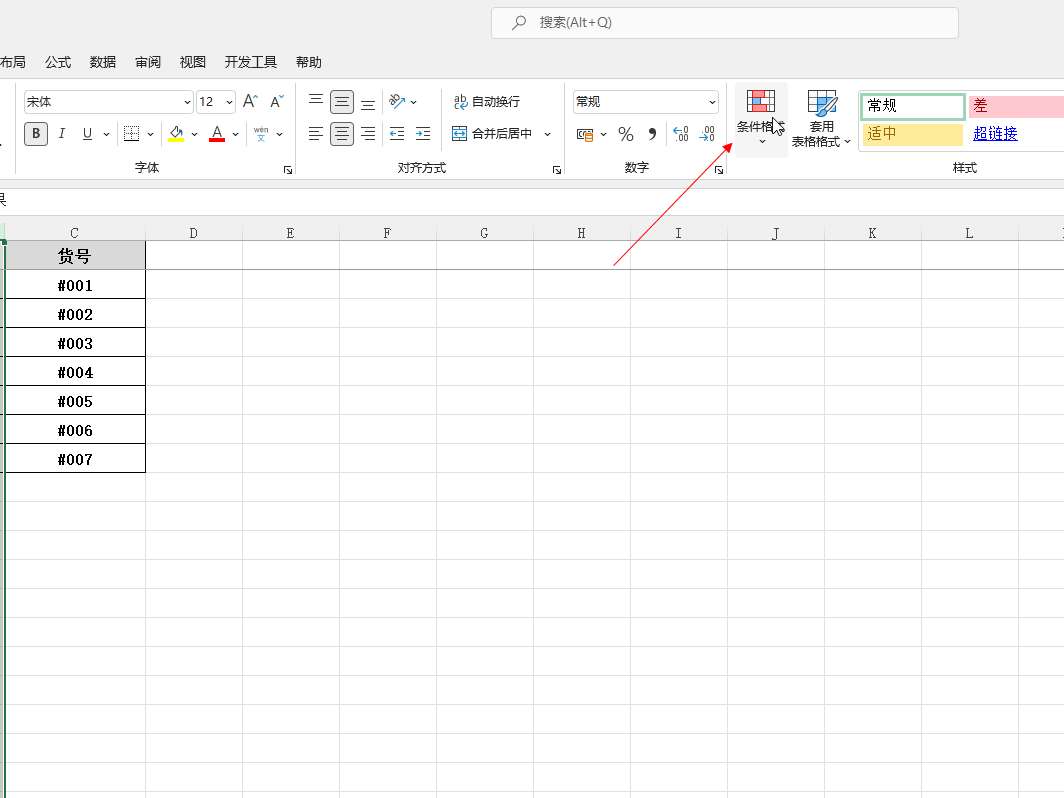Screen dimensions: 1064x798
Task: Expand fill color palette arrow
Action: pyautogui.click(x=194, y=134)
